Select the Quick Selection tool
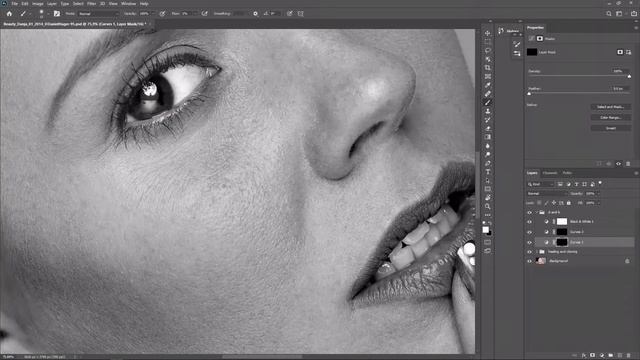Screen dimensions: 640x360 click(x=487, y=59)
